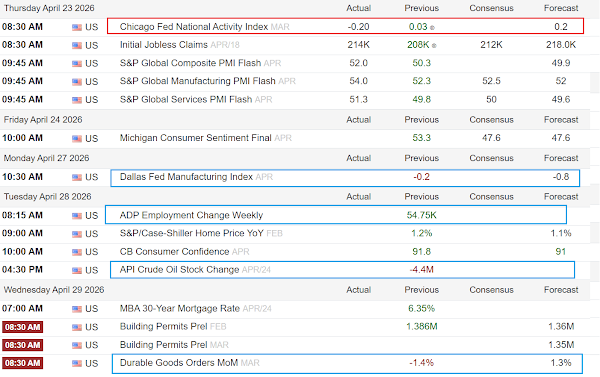Click US flag on CB Consumer Confidence row
Image resolution: width=600 pixels, height=377 pixels.
coord(77,252)
